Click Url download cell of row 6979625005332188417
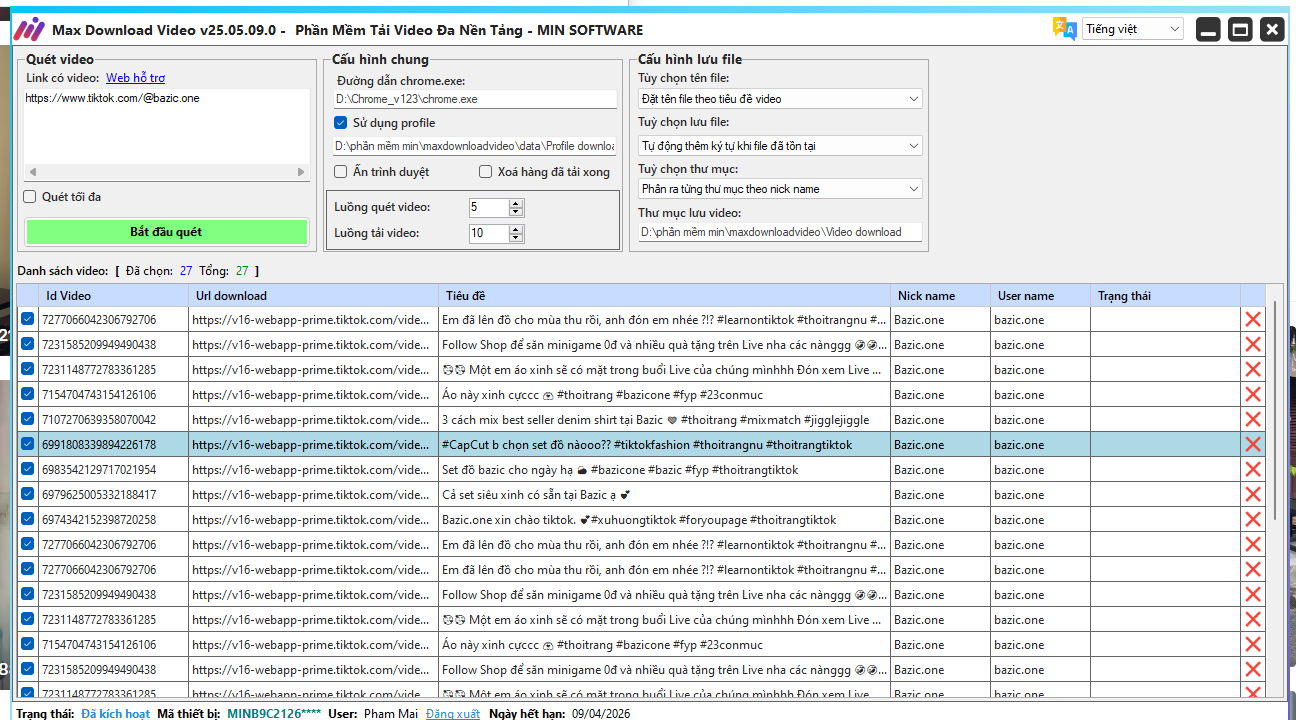Image resolution: width=1296 pixels, height=720 pixels. 313,495
